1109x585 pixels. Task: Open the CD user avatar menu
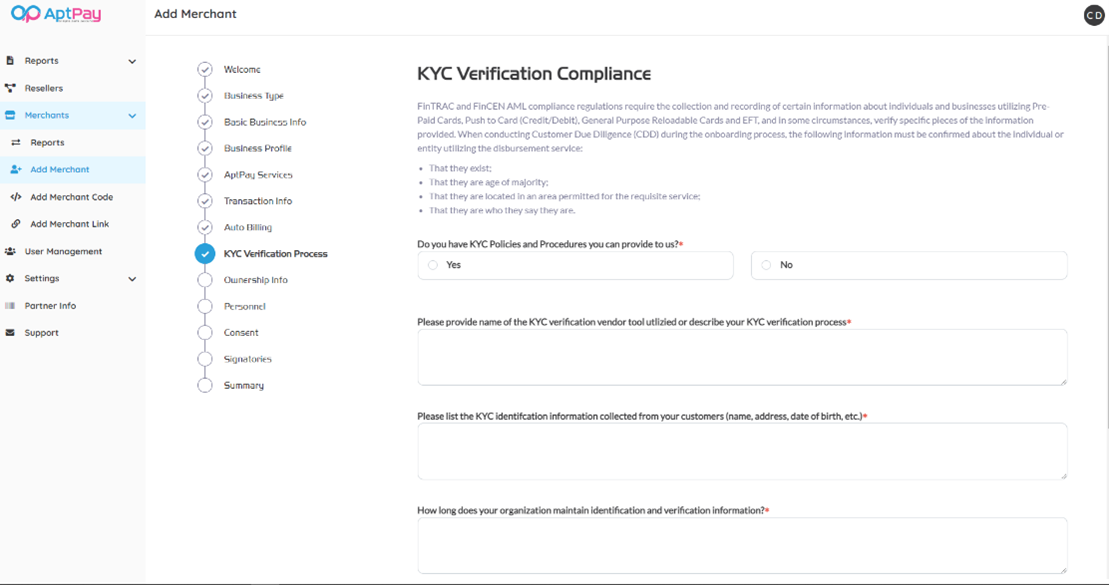[1093, 15]
